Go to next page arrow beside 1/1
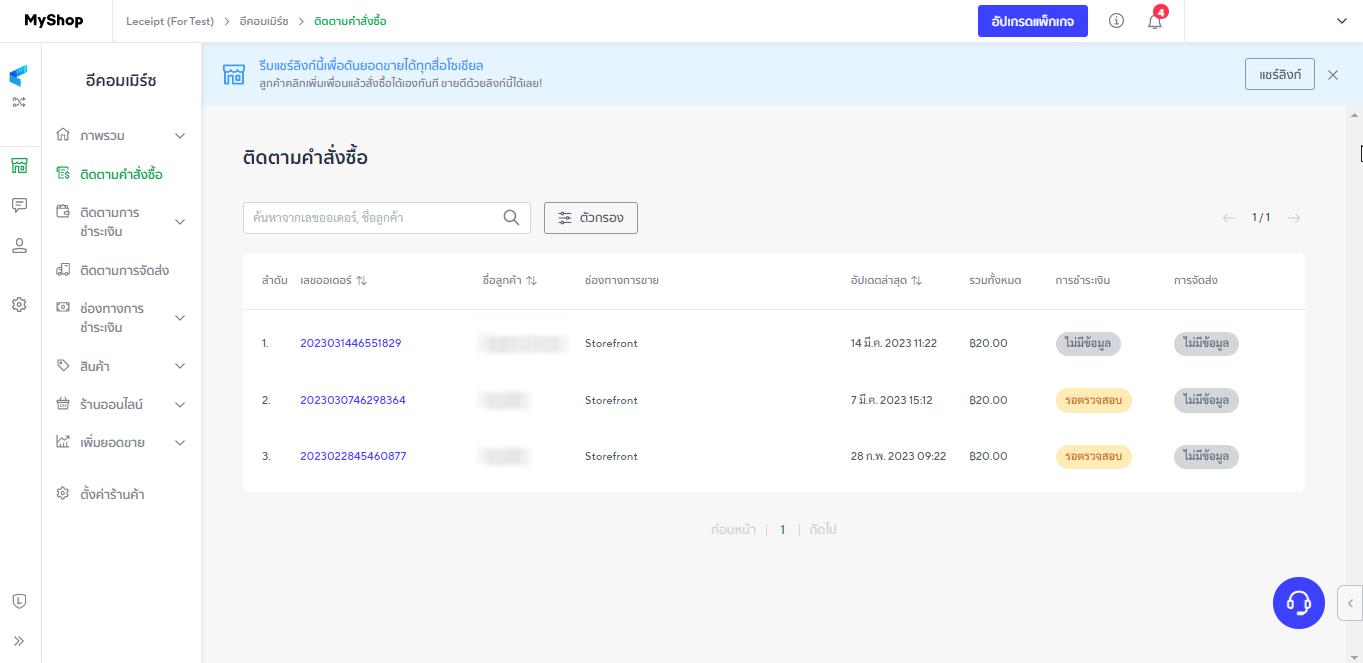This screenshot has height=663, width=1363. [1294, 218]
